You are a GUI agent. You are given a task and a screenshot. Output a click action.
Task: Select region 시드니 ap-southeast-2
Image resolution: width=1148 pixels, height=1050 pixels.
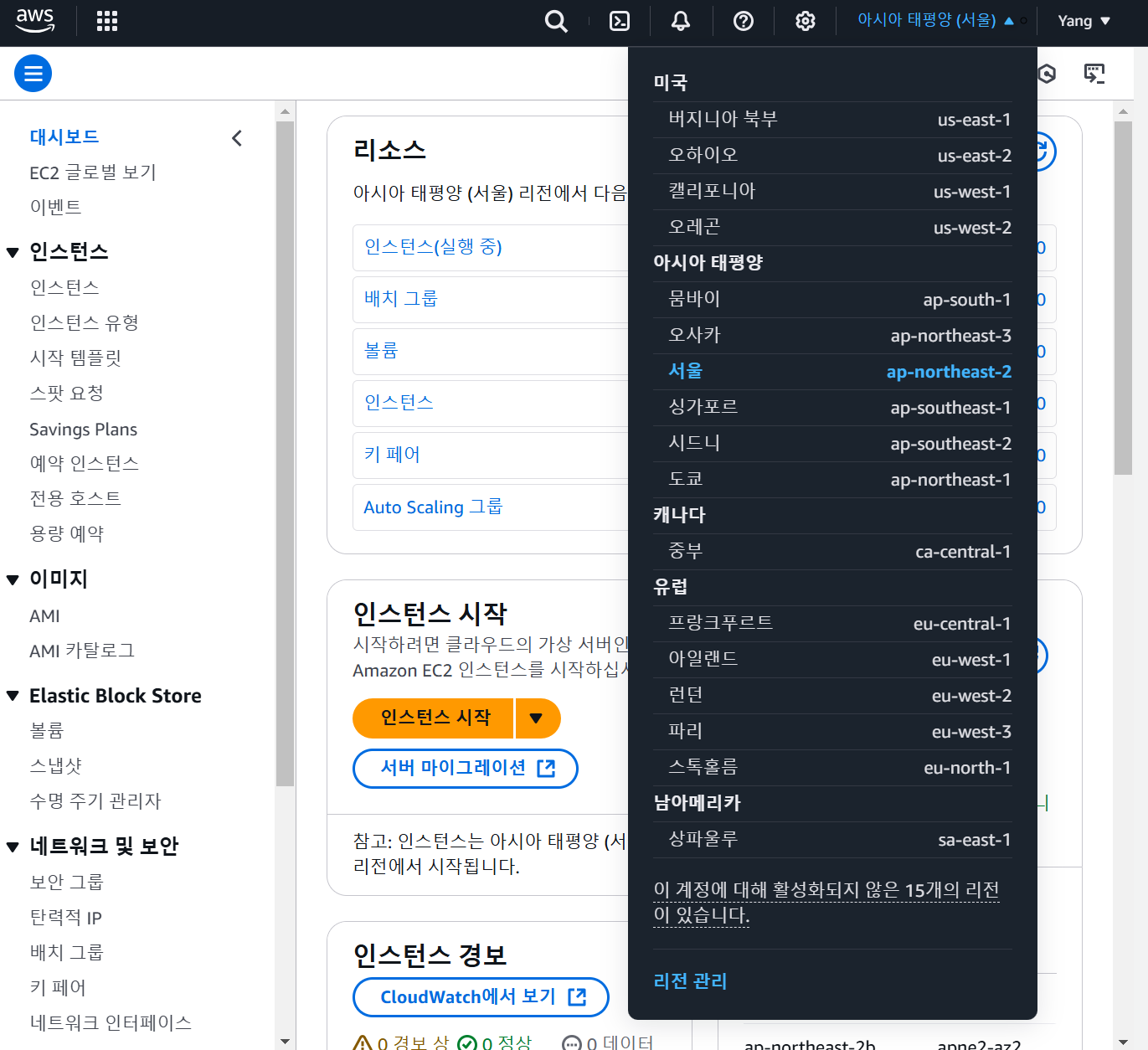click(x=832, y=444)
